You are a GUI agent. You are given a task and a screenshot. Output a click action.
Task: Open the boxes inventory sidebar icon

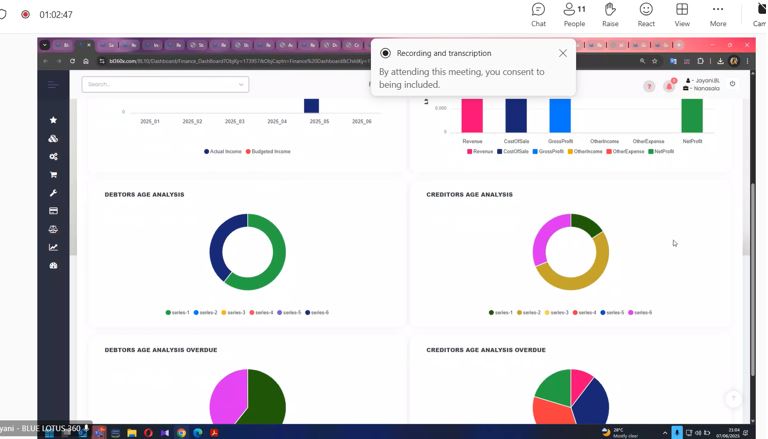[x=53, y=139]
